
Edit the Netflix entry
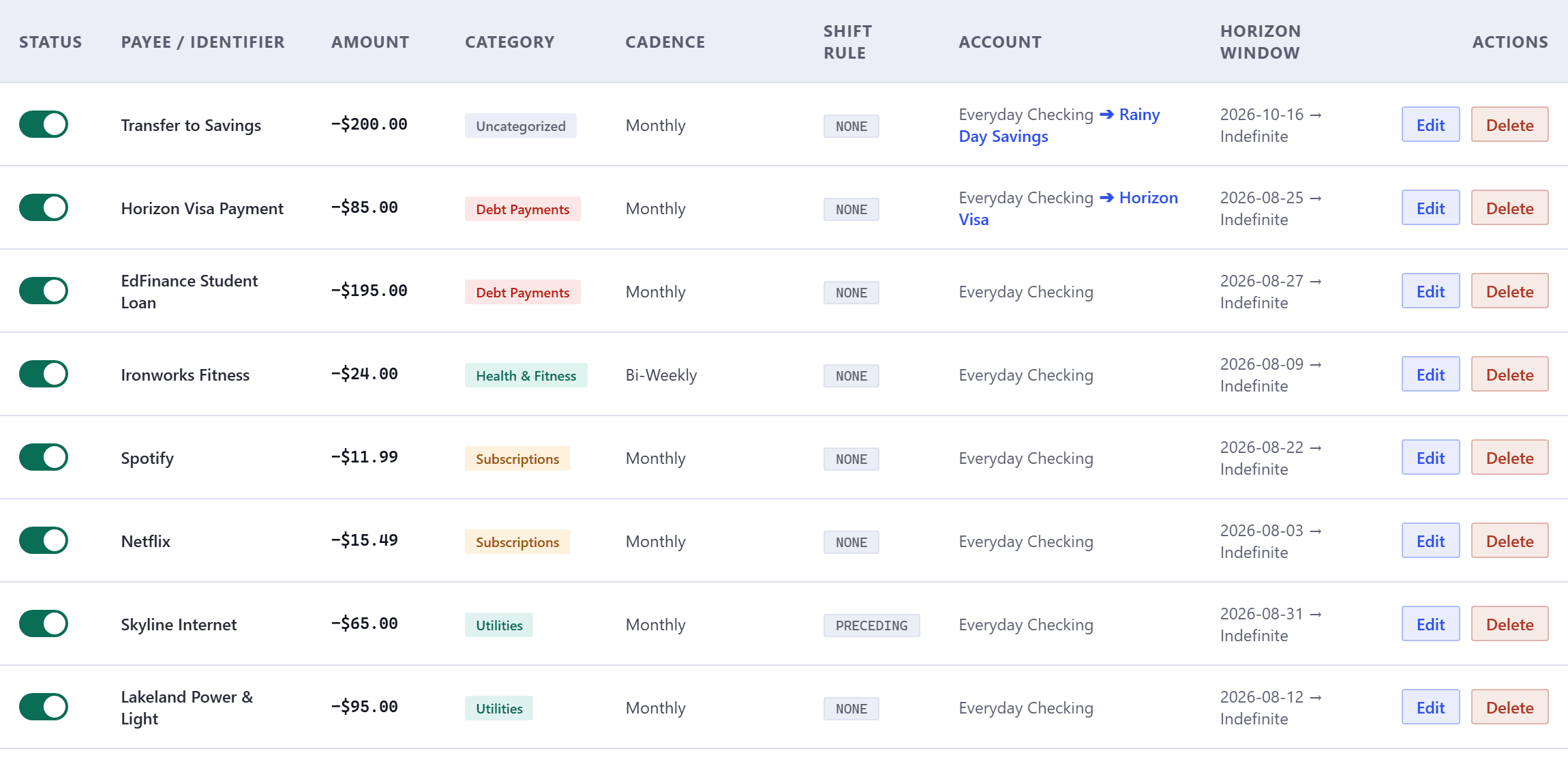[1430, 540]
